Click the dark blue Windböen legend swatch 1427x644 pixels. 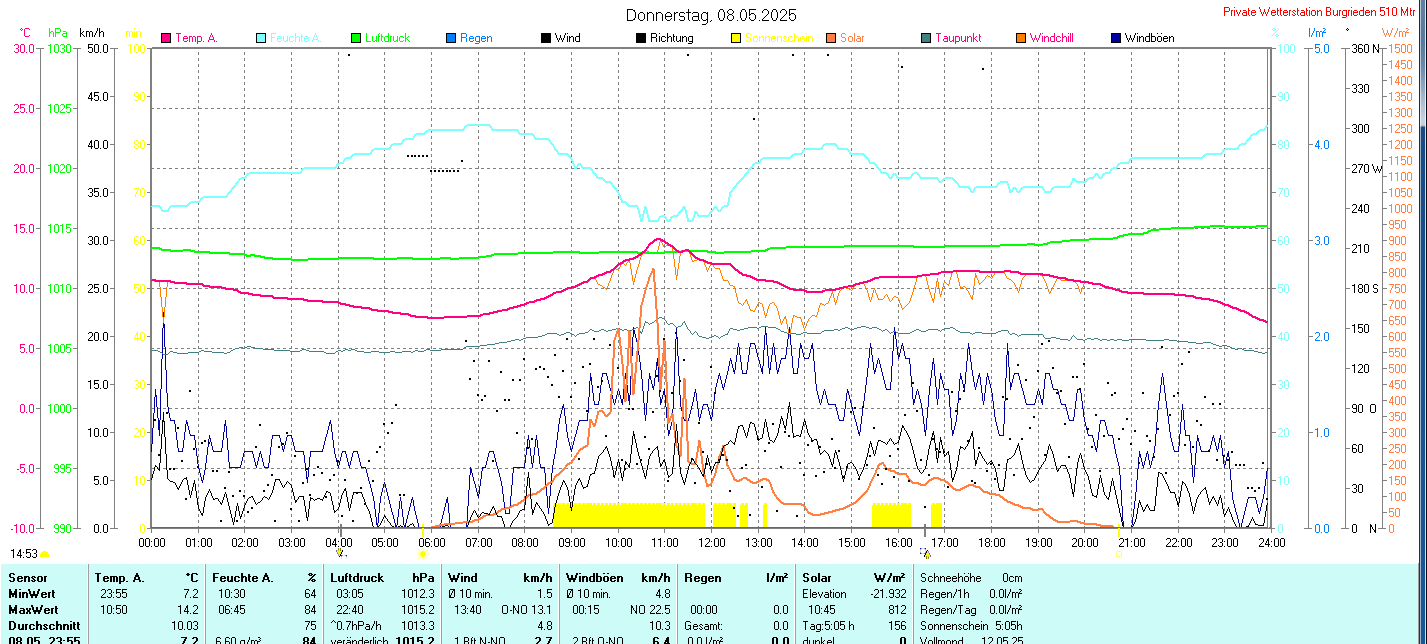tap(1116, 38)
